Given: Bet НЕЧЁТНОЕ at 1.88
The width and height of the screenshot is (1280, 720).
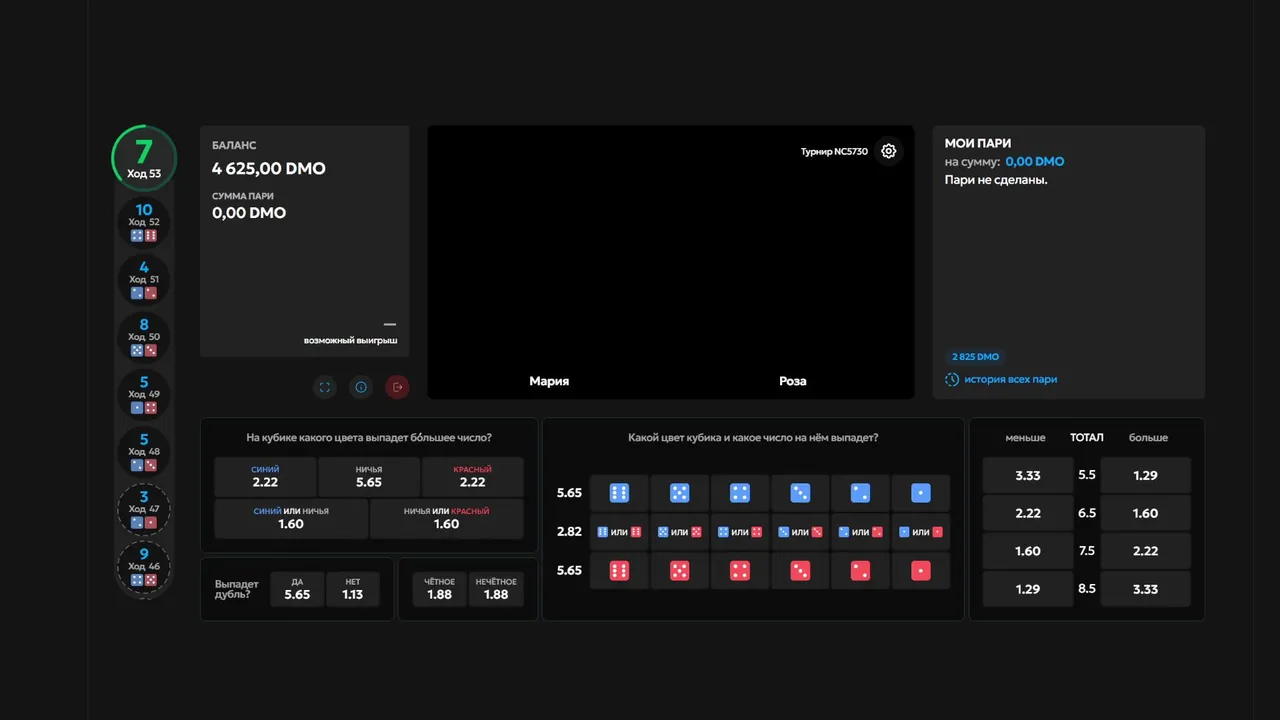Looking at the screenshot, I should pyautogui.click(x=496, y=589).
